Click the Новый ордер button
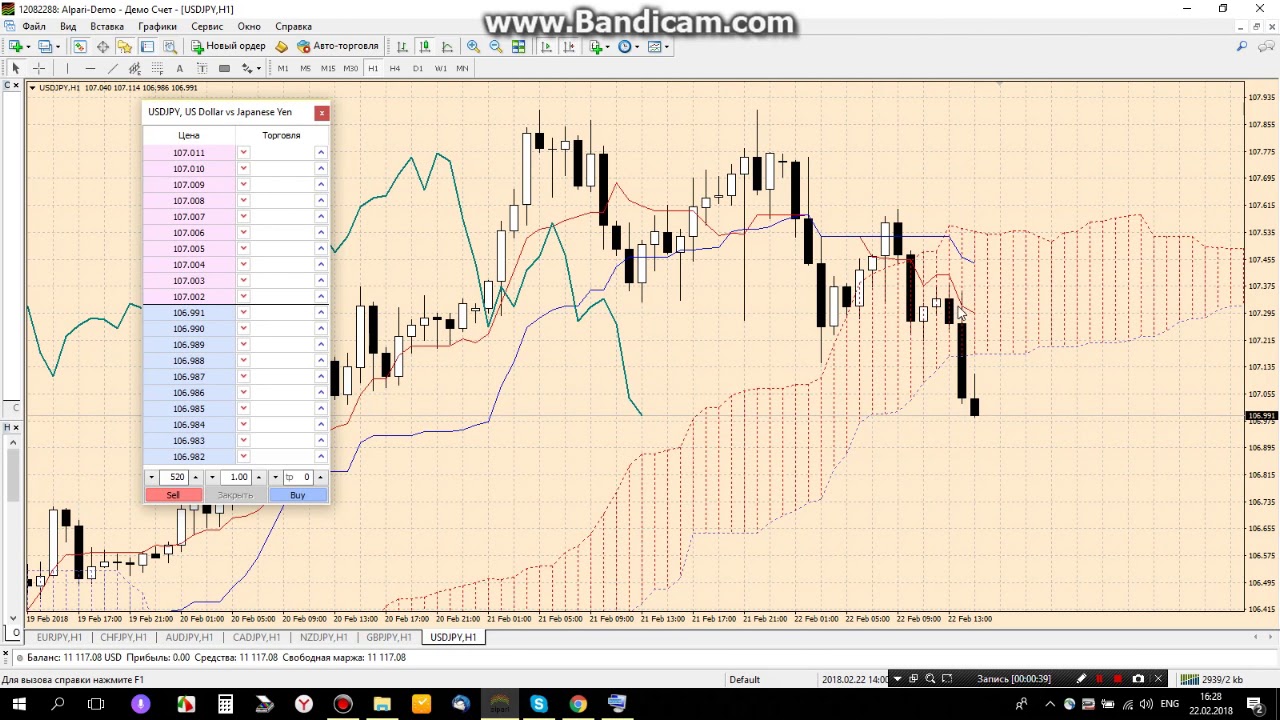The width and height of the screenshot is (1280, 720). [x=228, y=46]
